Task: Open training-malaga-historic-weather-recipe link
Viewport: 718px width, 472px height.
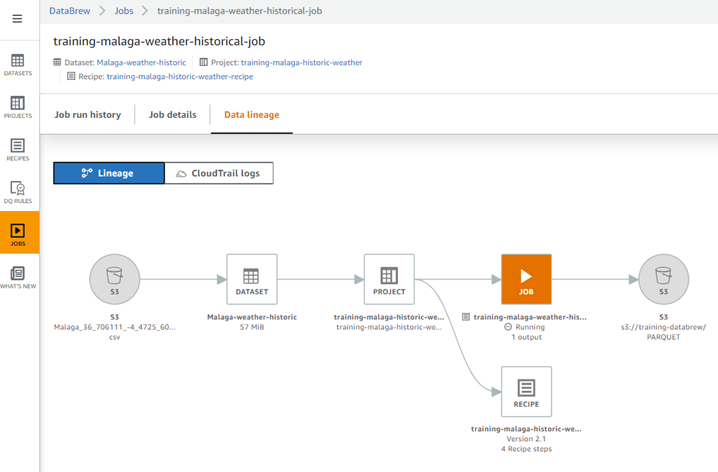Action: tap(180, 76)
